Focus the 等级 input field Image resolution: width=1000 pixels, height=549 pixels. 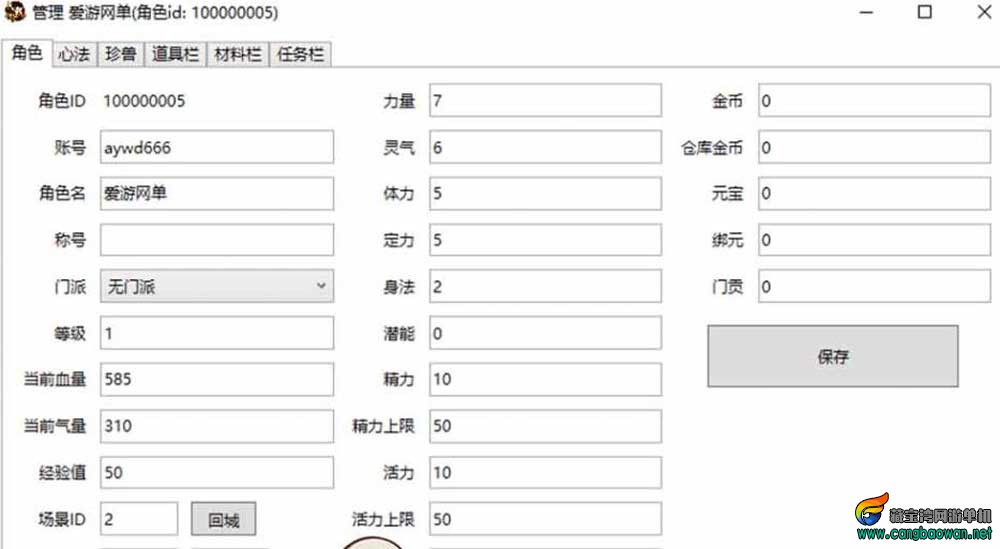coord(217,333)
